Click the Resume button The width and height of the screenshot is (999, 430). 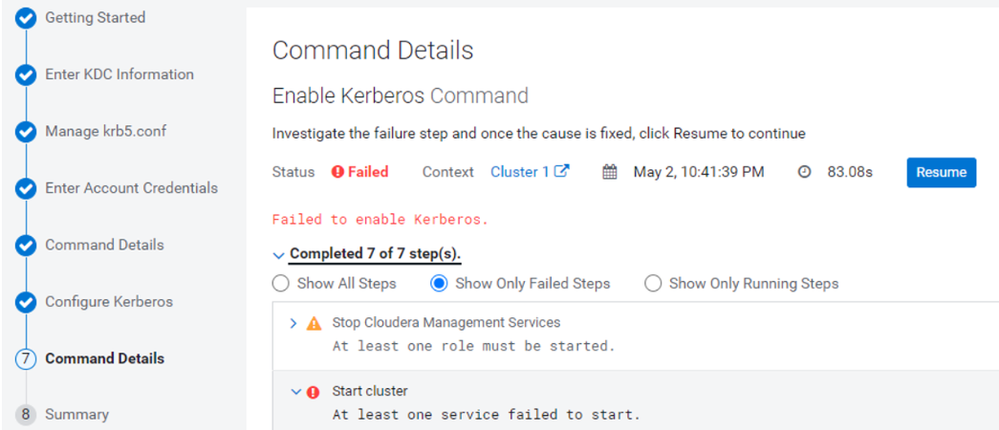coord(941,172)
